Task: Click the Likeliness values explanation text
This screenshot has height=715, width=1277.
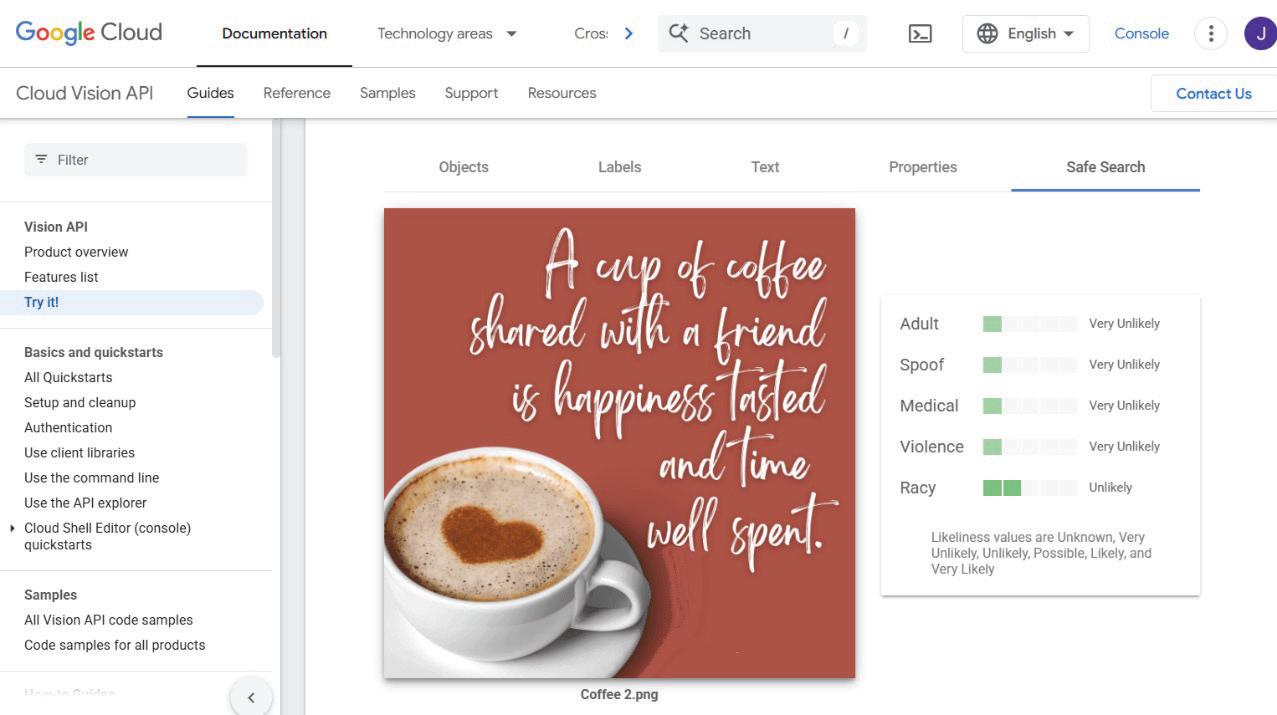Action: (1041, 553)
